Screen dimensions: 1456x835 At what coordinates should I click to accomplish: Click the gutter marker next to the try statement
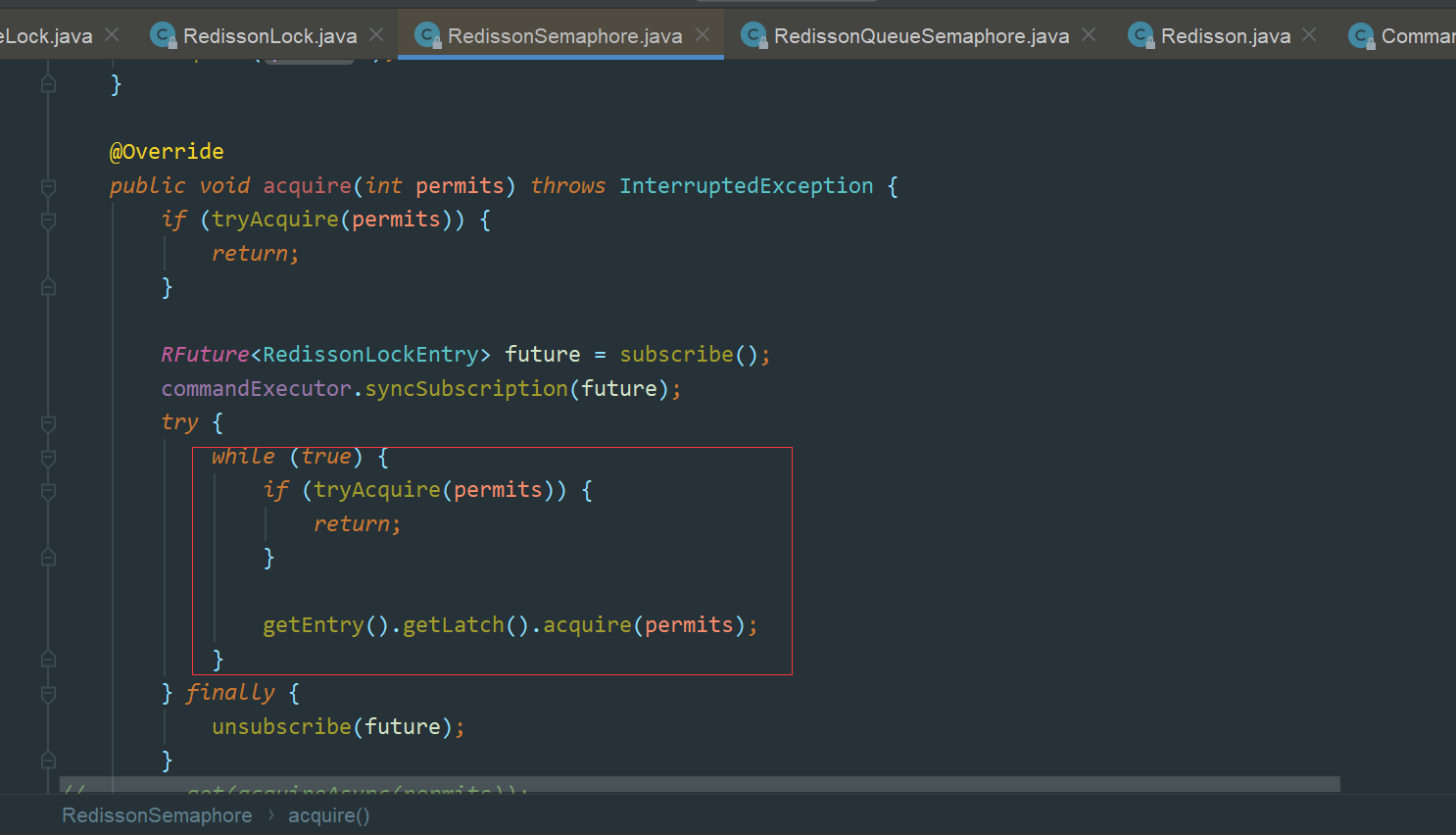[48, 424]
